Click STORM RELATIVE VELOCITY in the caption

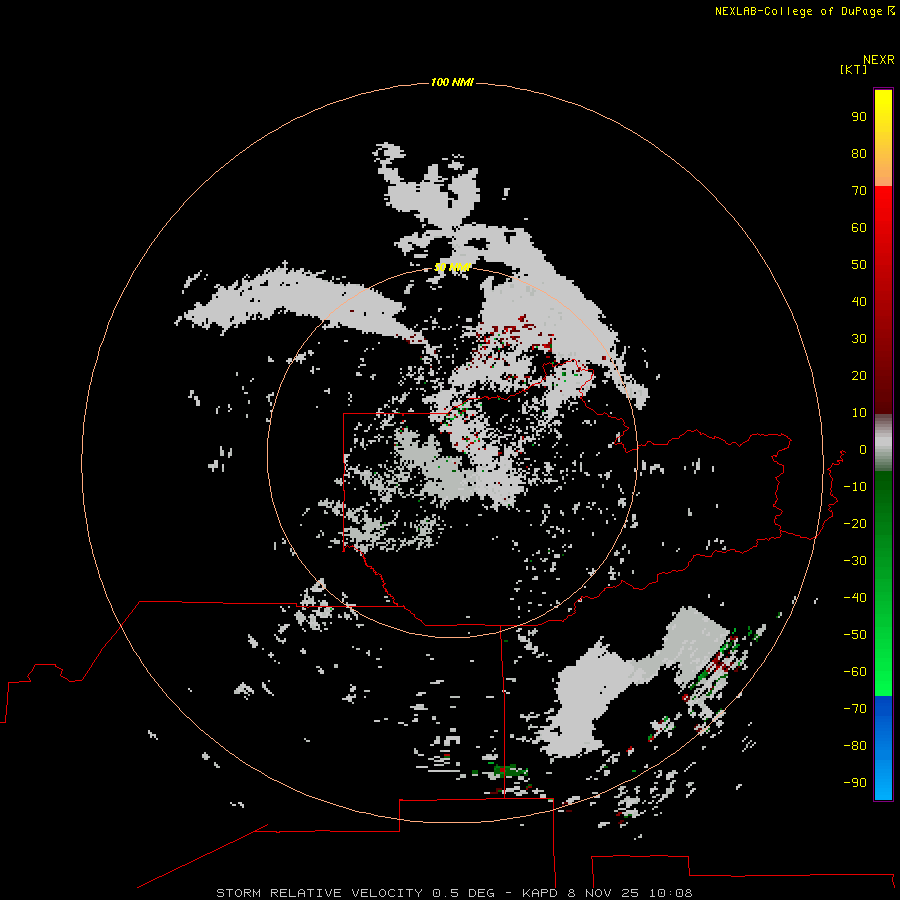pos(319,893)
